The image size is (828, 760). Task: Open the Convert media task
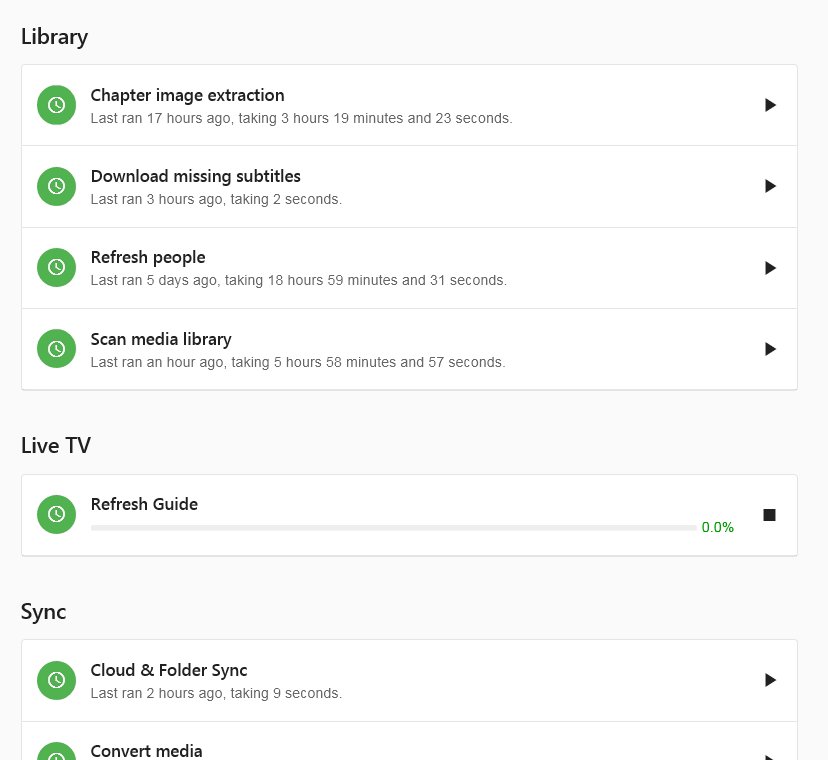tap(146, 750)
